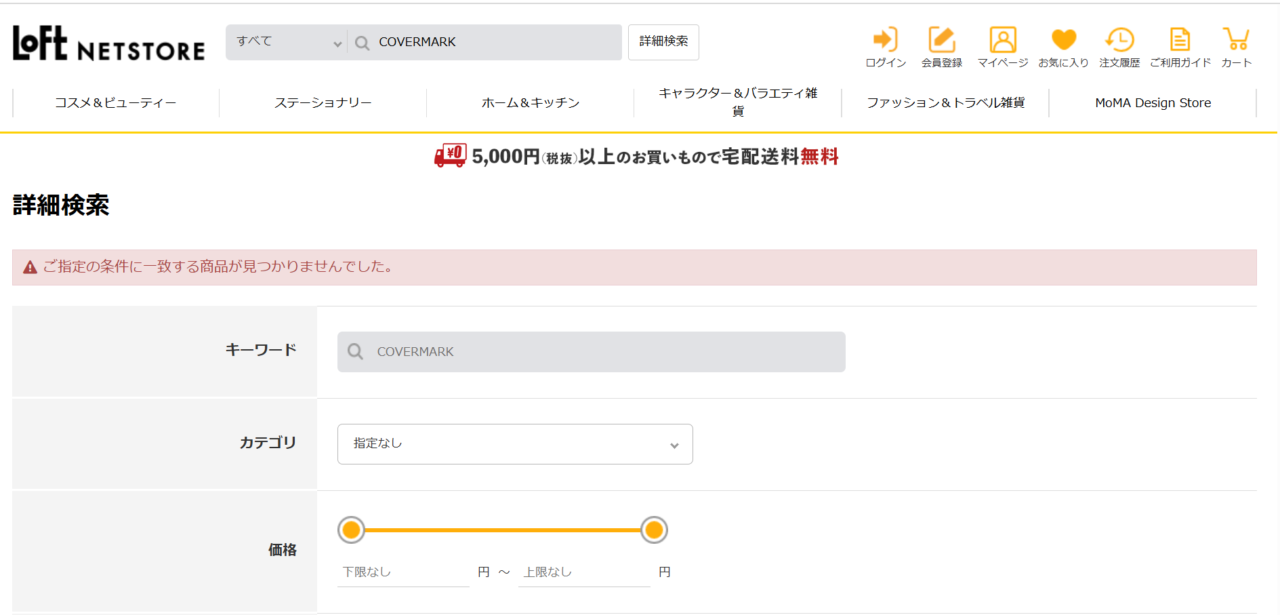Click the magnifier icon in キーワード field
Screen dimensions: 1280x615
point(355,352)
